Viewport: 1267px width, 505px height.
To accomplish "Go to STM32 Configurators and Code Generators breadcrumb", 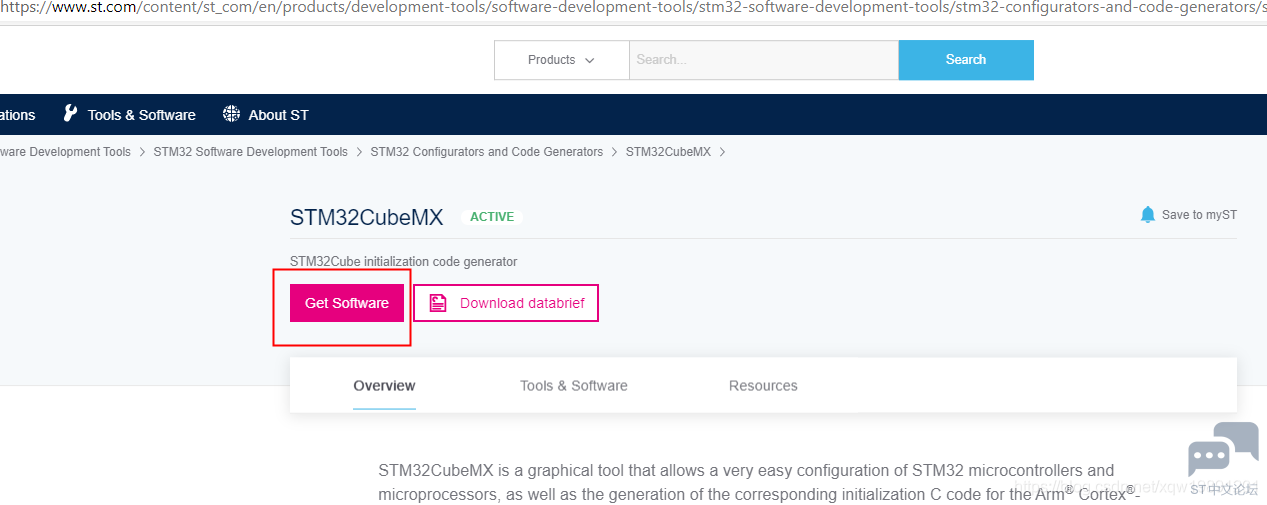I will (x=487, y=152).
